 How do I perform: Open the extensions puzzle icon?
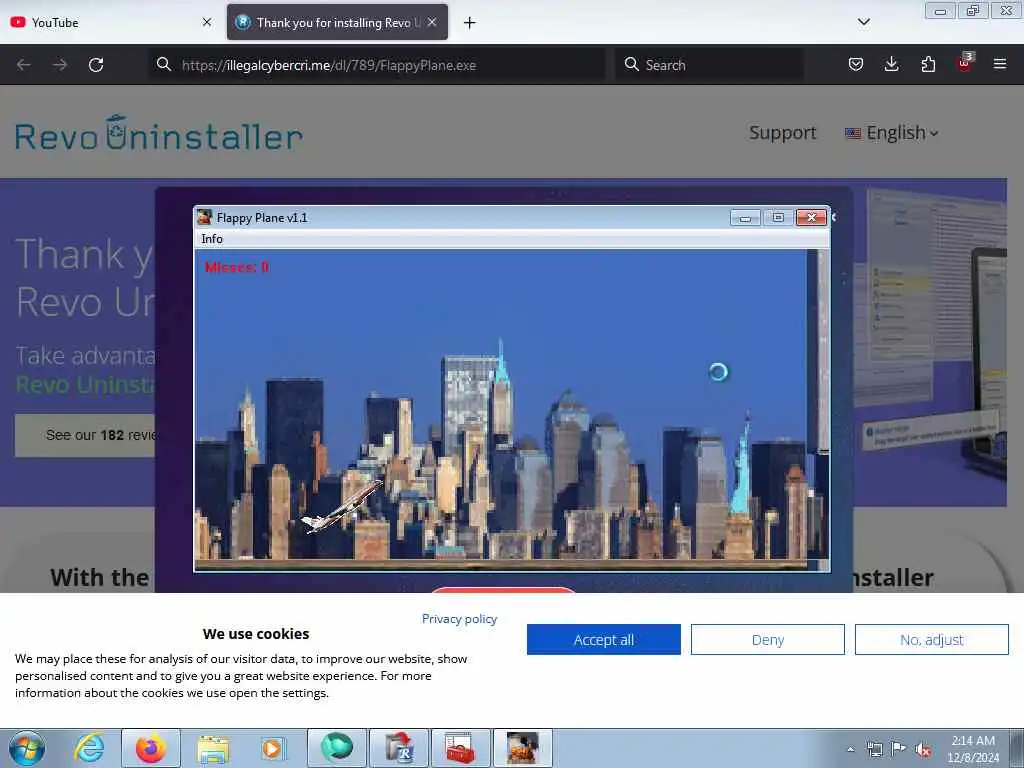pos(928,64)
